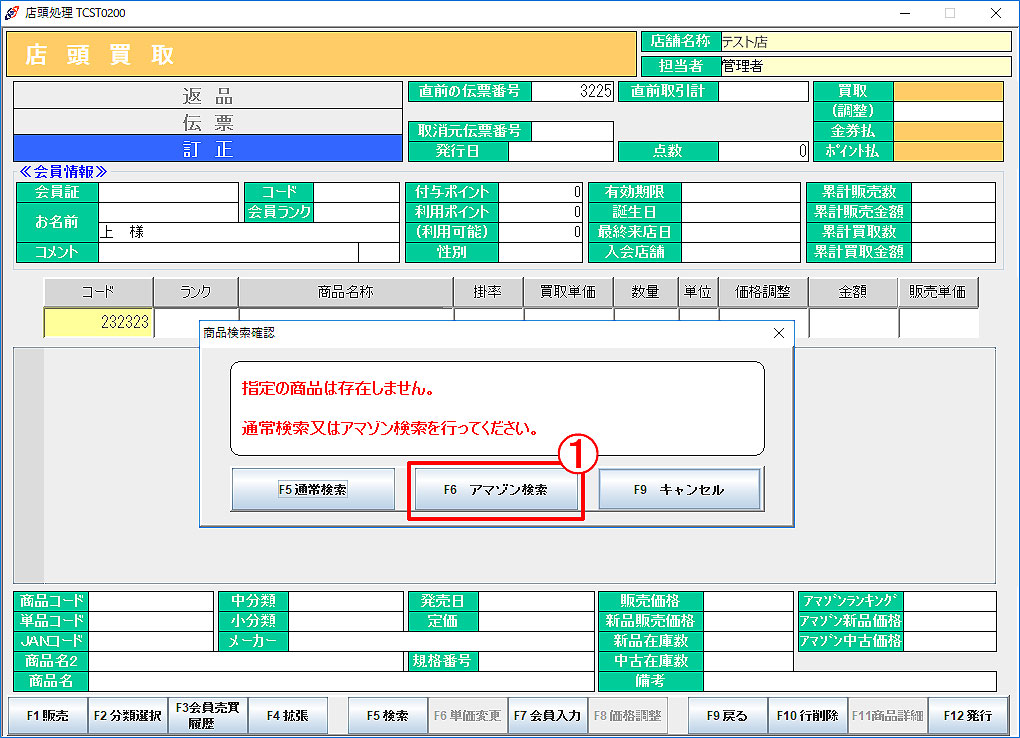Select the 伝票 mode row
Image resolution: width=1020 pixels, height=738 pixels.
click(x=207, y=122)
